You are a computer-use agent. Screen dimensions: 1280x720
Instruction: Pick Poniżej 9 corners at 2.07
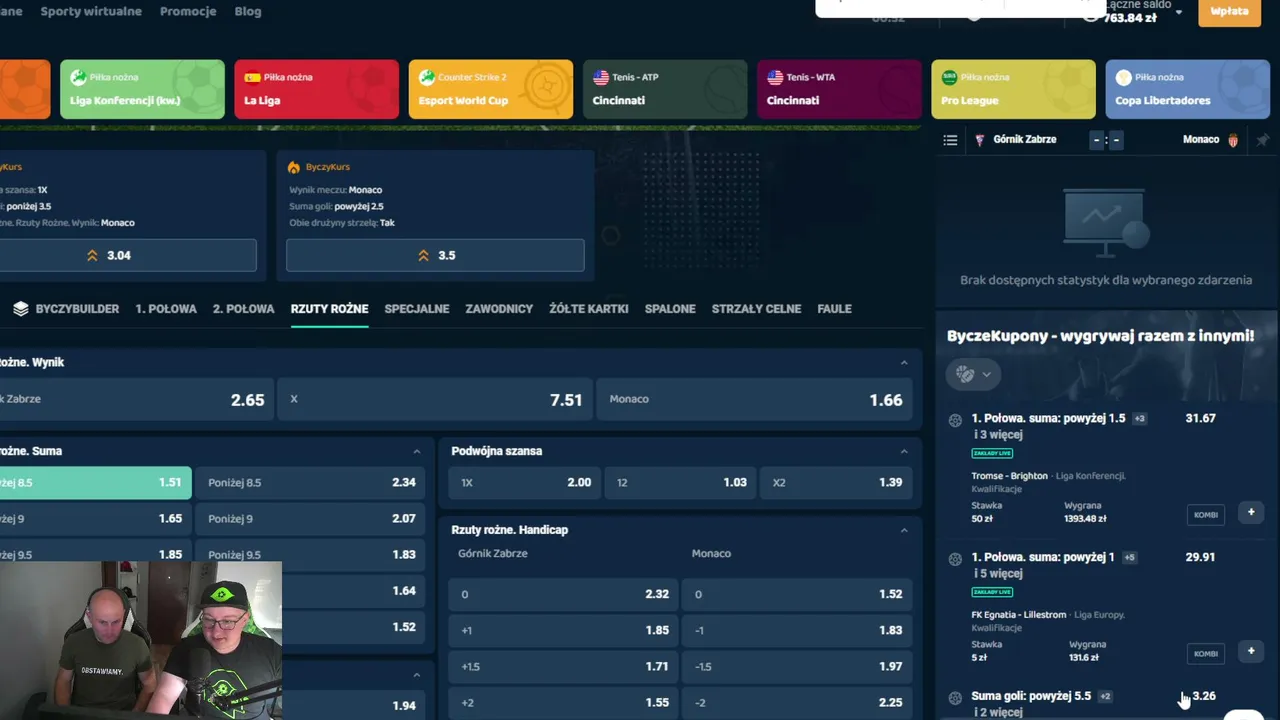[311, 519]
